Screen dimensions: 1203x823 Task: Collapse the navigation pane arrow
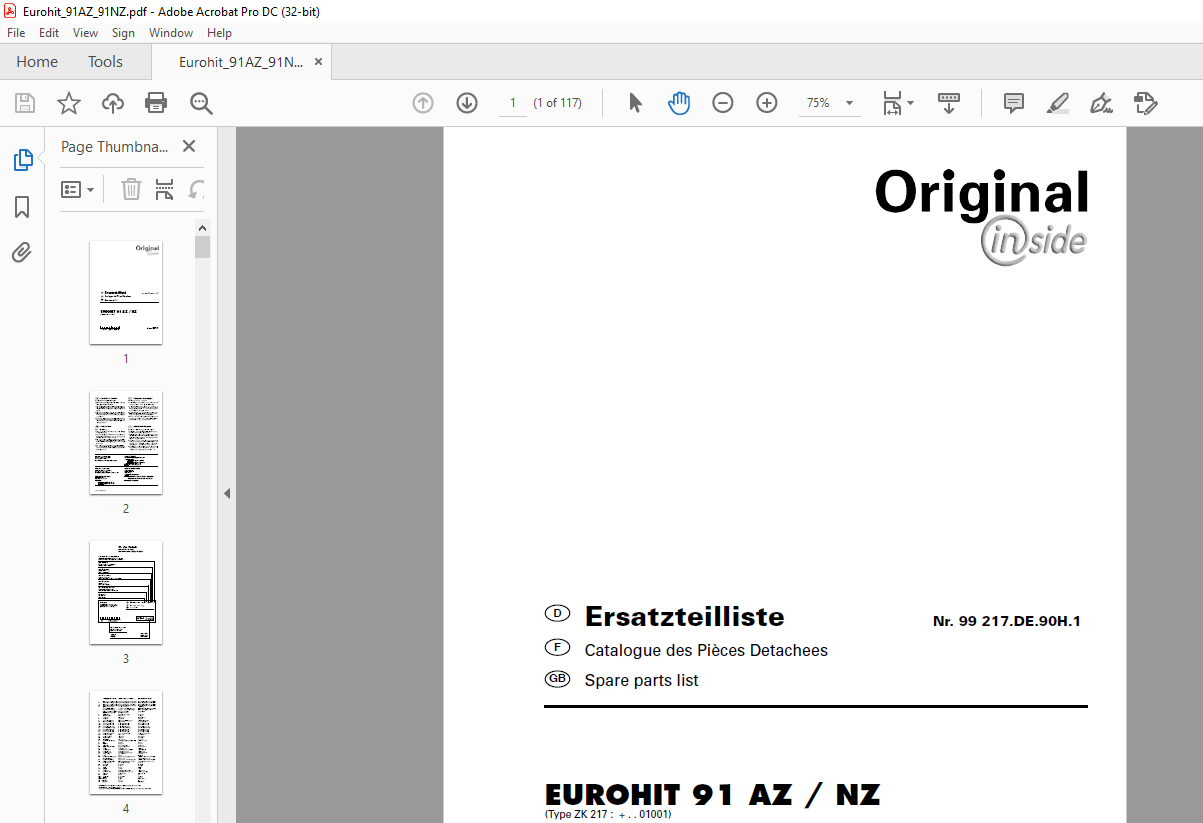227,493
